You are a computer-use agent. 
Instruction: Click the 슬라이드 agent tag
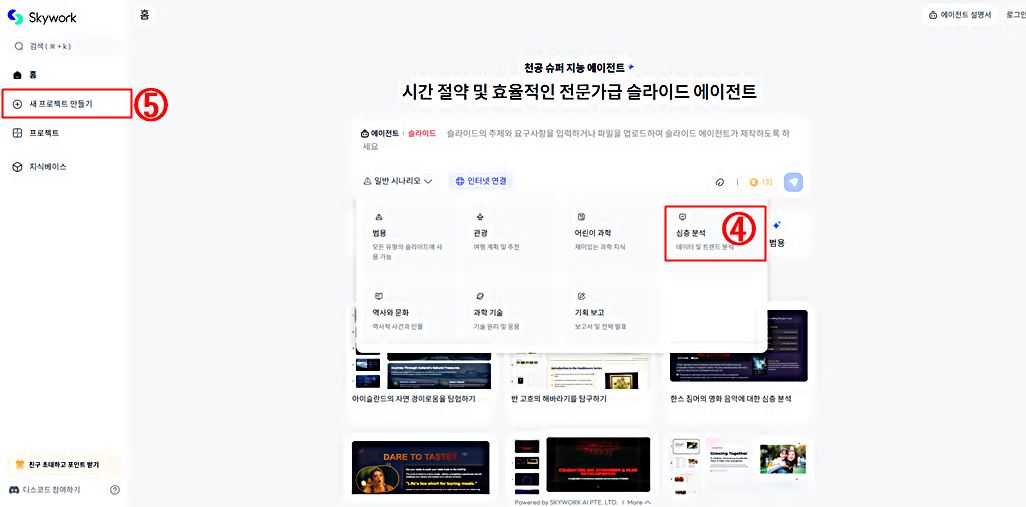click(422, 133)
